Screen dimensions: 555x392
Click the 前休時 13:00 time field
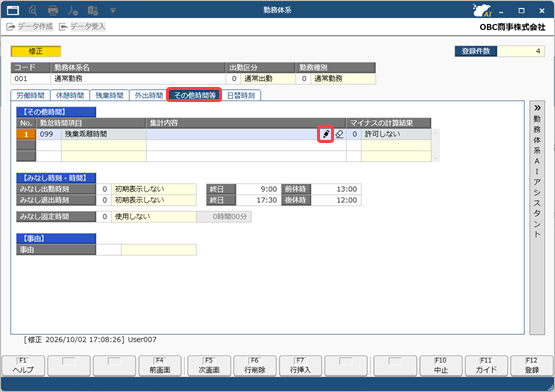(336, 189)
